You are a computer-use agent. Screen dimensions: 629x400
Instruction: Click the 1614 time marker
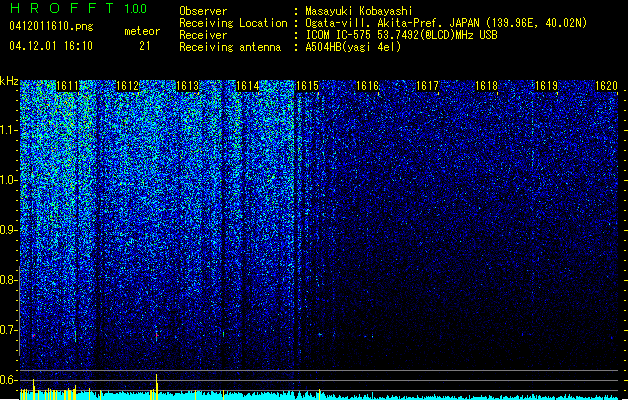pos(248,86)
